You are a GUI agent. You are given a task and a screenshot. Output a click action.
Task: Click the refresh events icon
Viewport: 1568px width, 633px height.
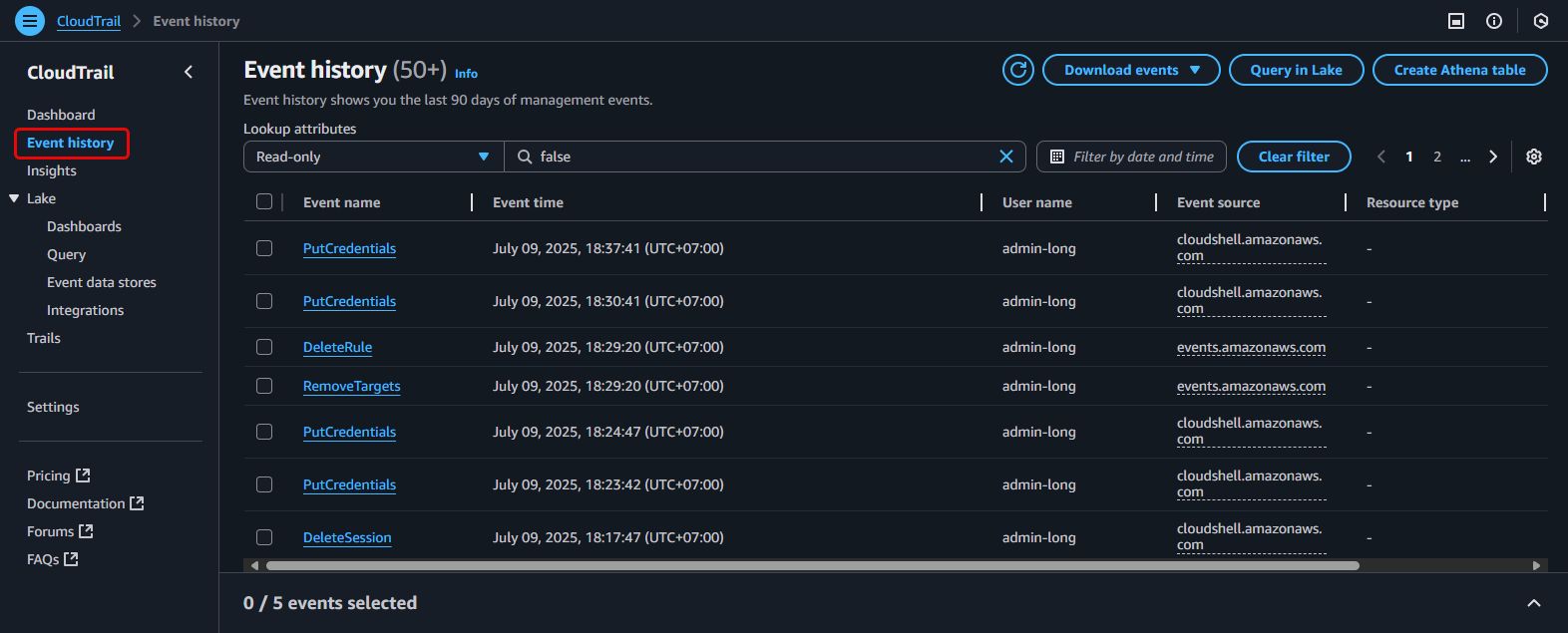[x=1017, y=70]
